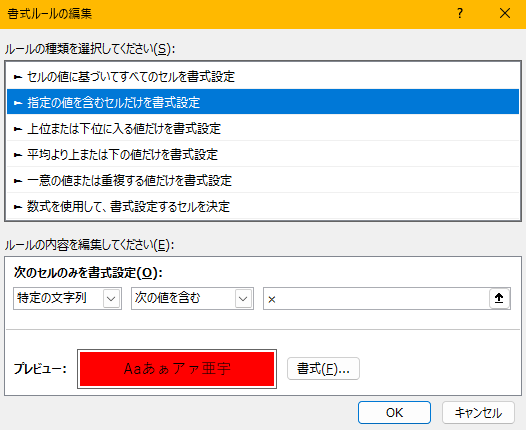Close the 書式ルールの編集 dialog

505,14
